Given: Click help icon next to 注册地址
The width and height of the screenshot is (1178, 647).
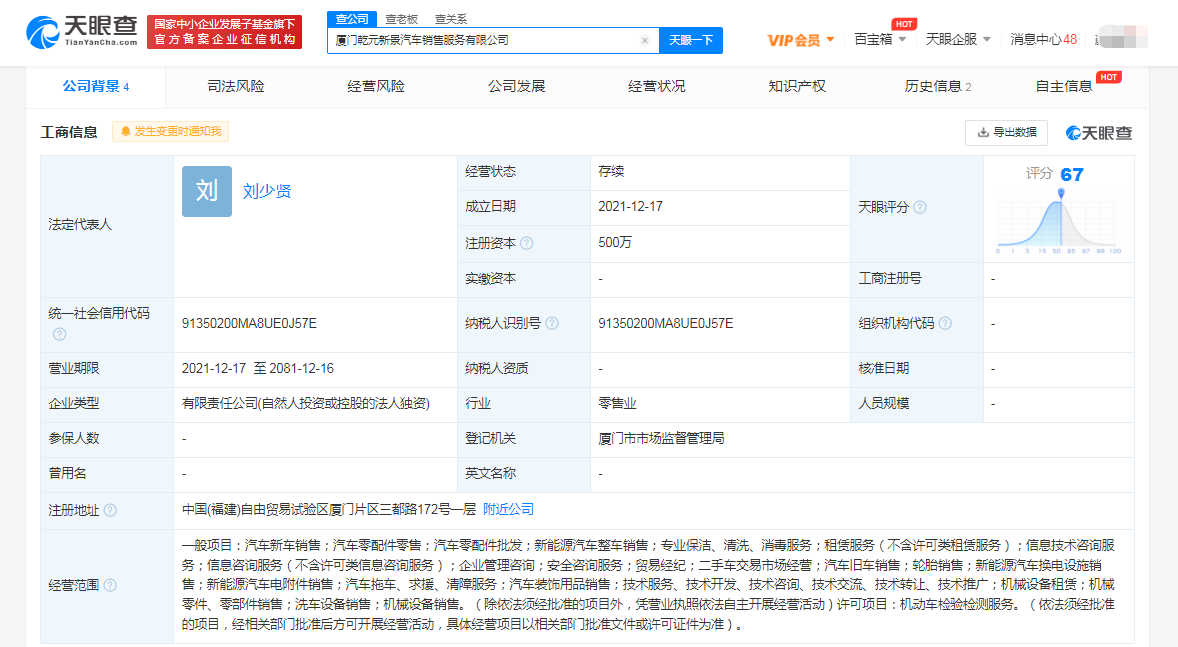Looking at the screenshot, I should point(110,511).
